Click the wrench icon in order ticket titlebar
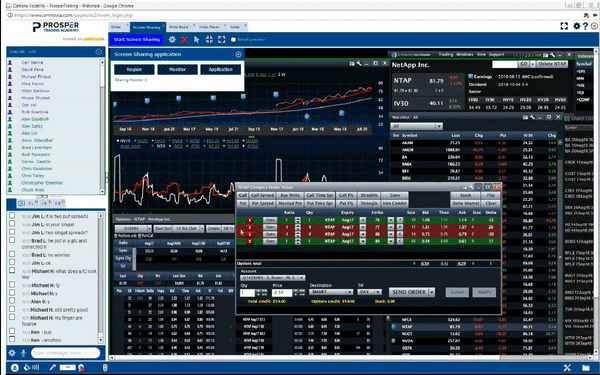The image size is (600, 375). point(471,187)
